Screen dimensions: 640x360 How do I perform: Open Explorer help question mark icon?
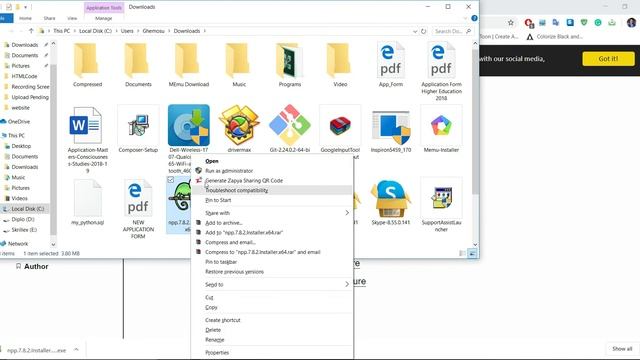[474, 18]
